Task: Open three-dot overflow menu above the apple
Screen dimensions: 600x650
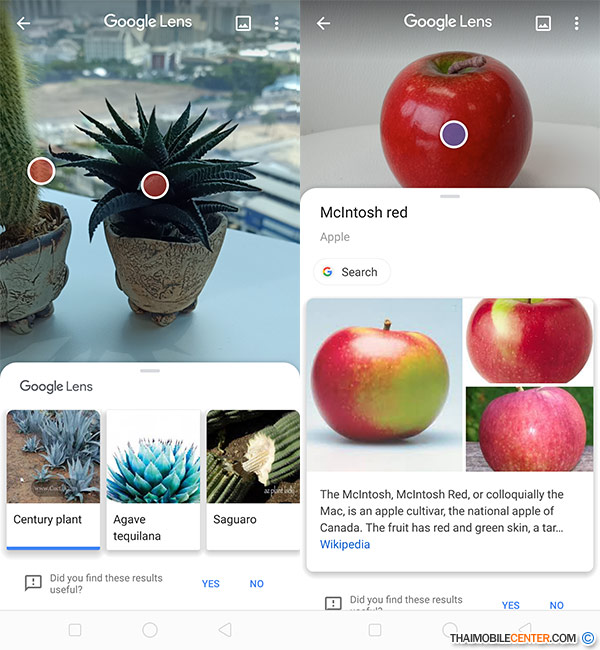Action: pyautogui.click(x=576, y=23)
